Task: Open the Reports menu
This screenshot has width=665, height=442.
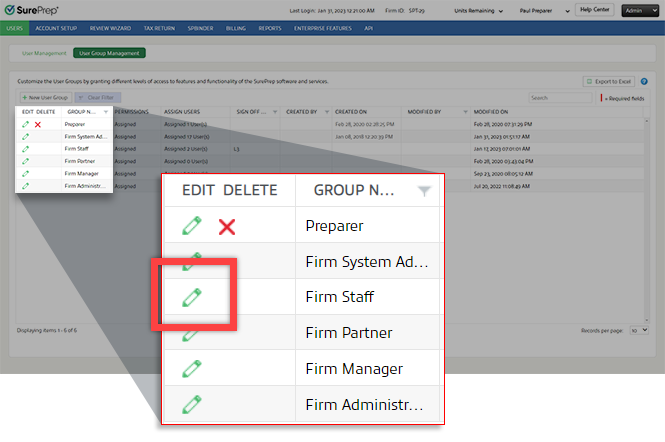Action: pyautogui.click(x=270, y=28)
